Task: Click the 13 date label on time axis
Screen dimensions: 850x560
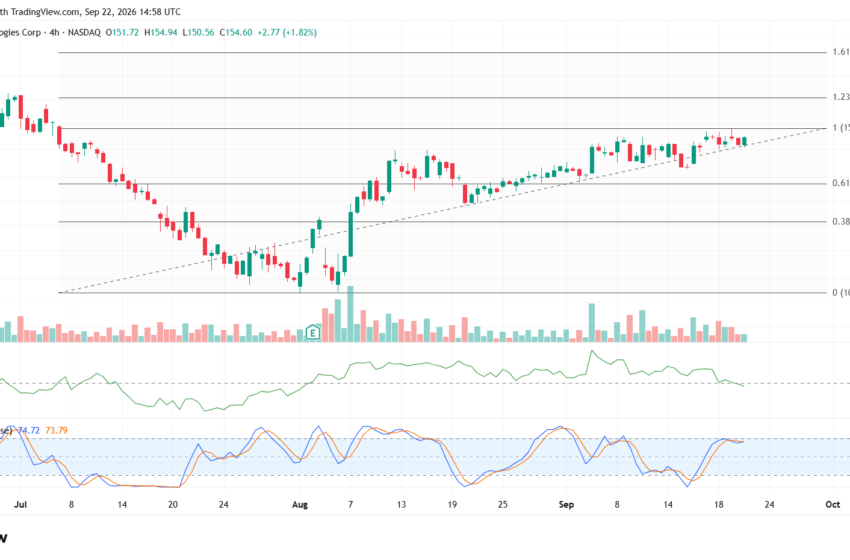Action: tap(401, 505)
